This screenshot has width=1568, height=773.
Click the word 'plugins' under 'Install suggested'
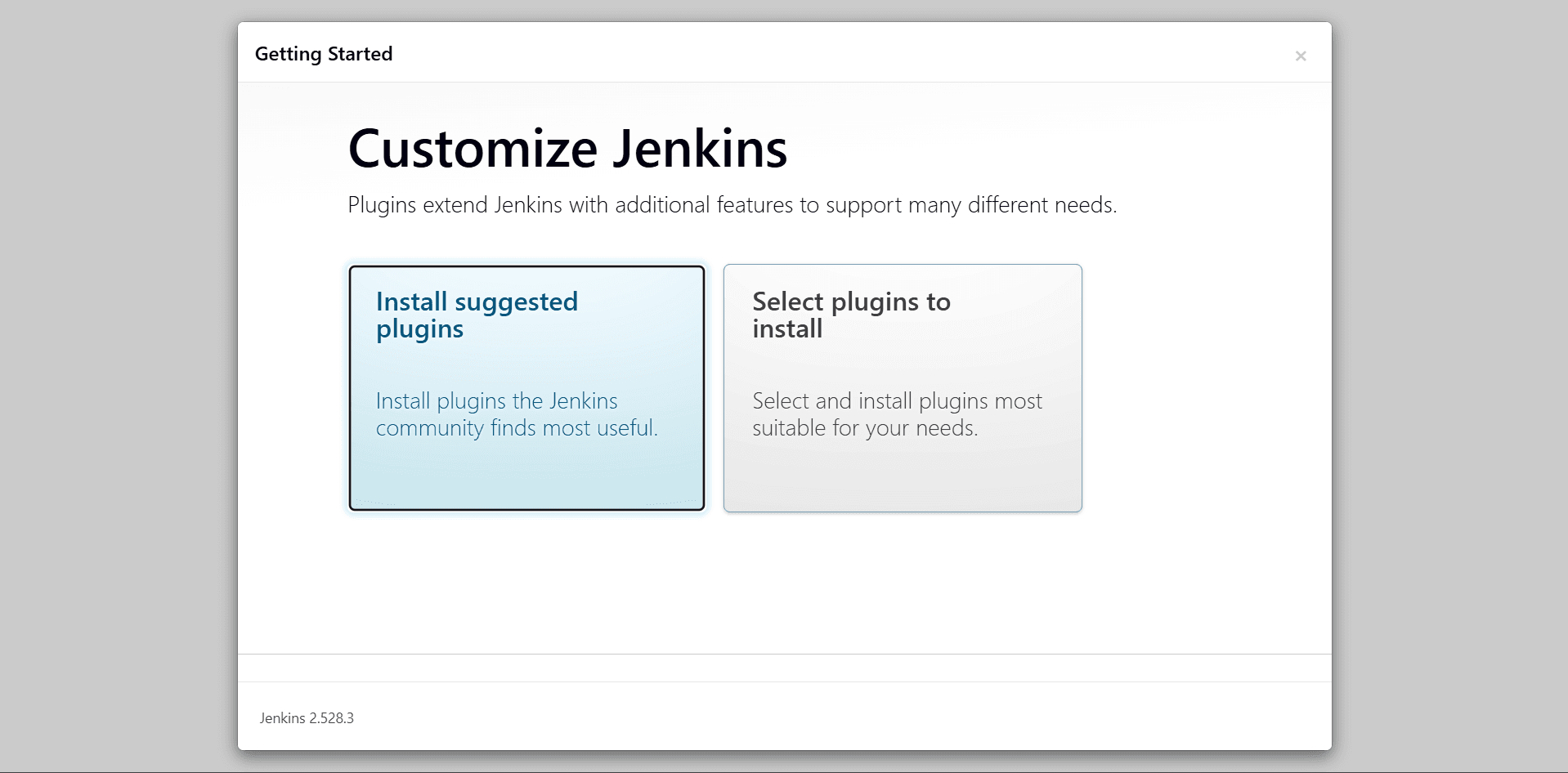point(419,329)
